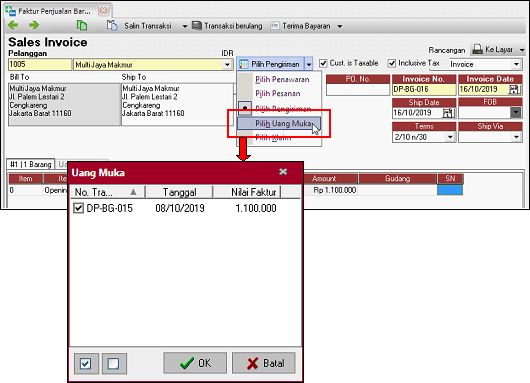Uncheck Cust. is Taxable checkbox
The image size is (530, 383).
click(x=323, y=63)
